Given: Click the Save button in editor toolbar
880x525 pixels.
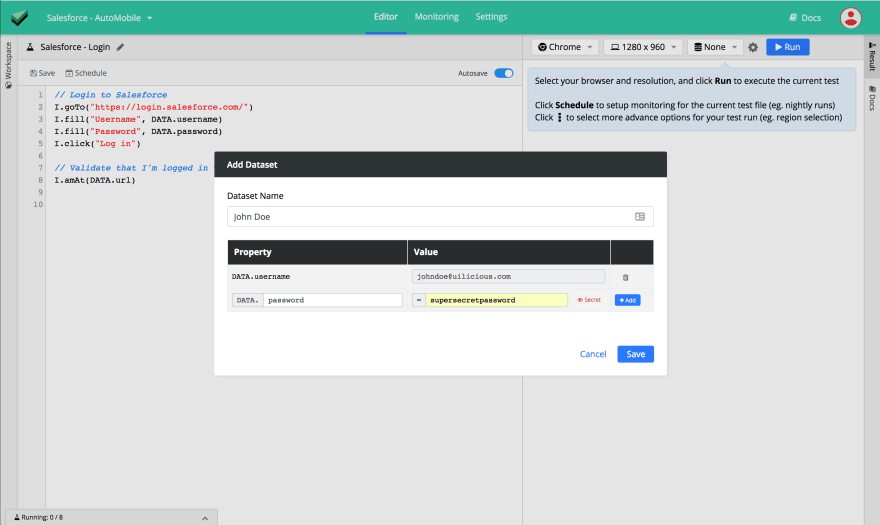Looking at the screenshot, I should 43,73.
